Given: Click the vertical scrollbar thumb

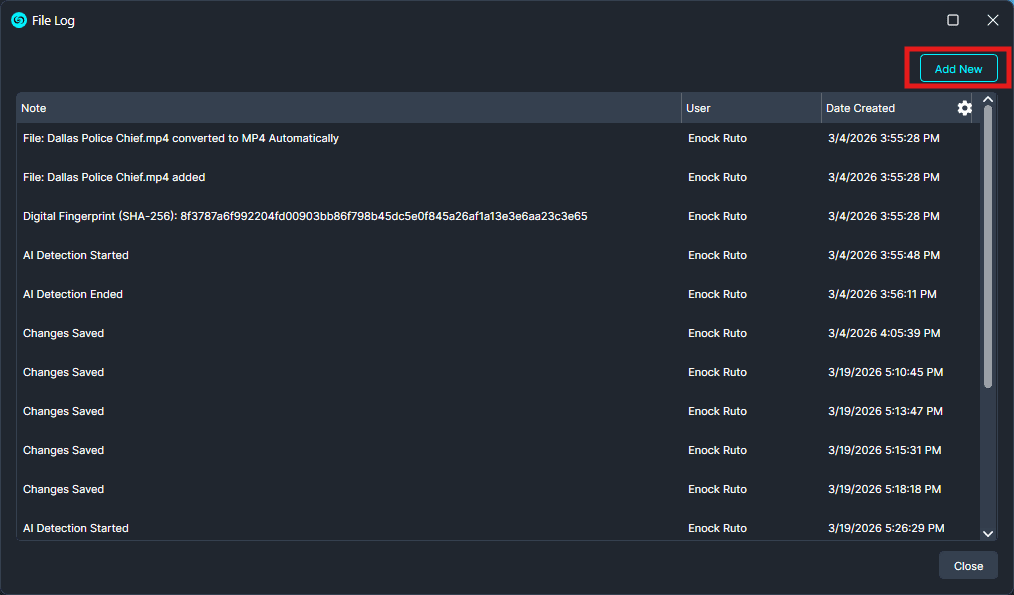Looking at the screenshot, I should [988, 245].
